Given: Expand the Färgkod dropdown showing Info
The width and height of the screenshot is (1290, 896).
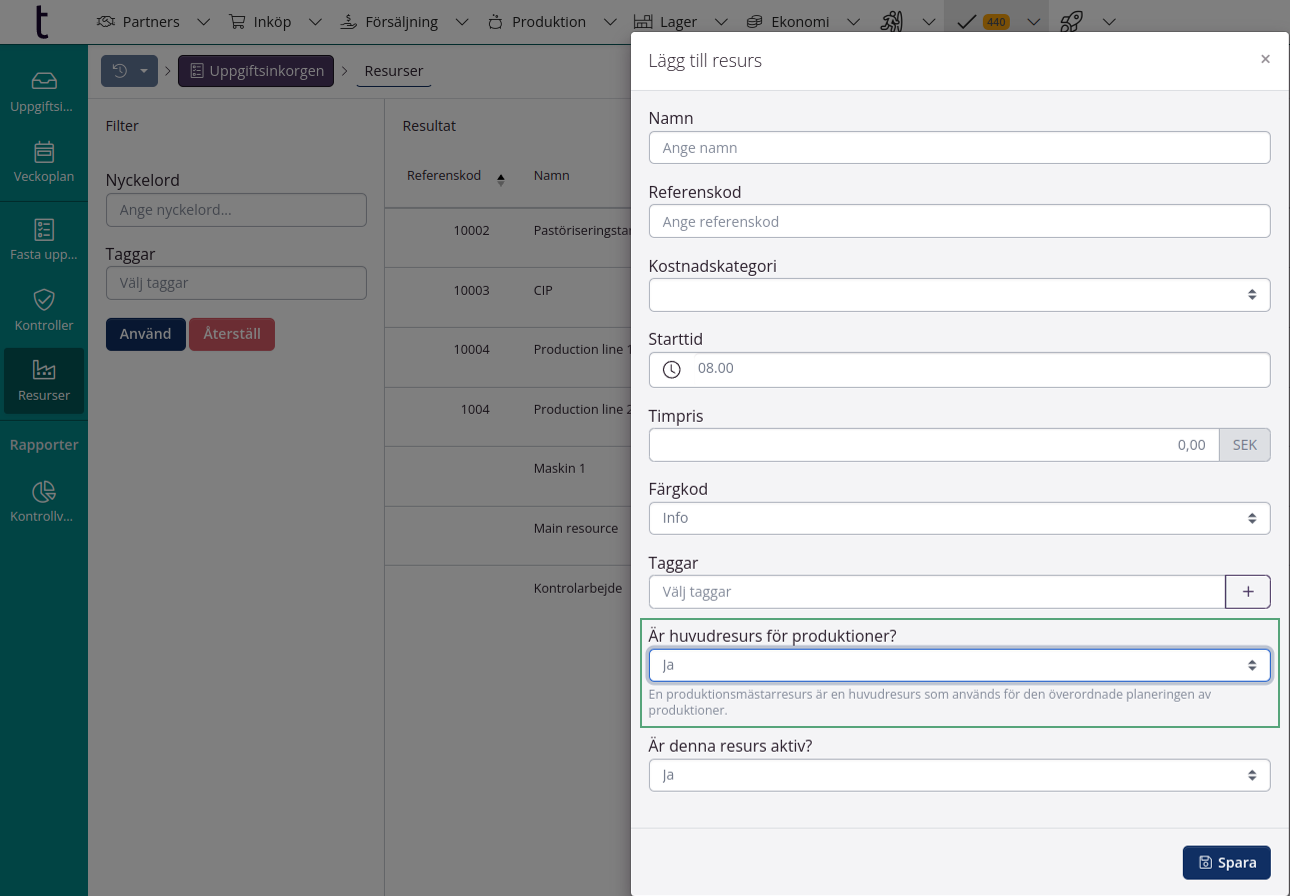Looking at the screenshot, I should [x=959, y=518].
